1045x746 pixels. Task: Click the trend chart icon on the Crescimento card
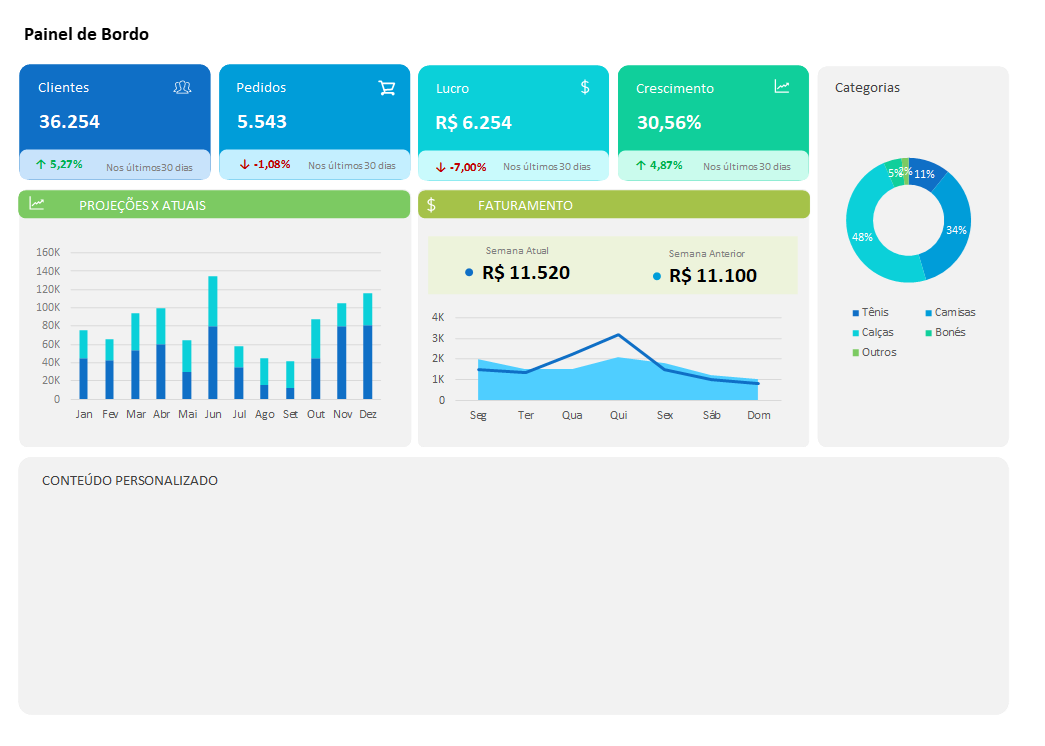[x=782, y=87]
